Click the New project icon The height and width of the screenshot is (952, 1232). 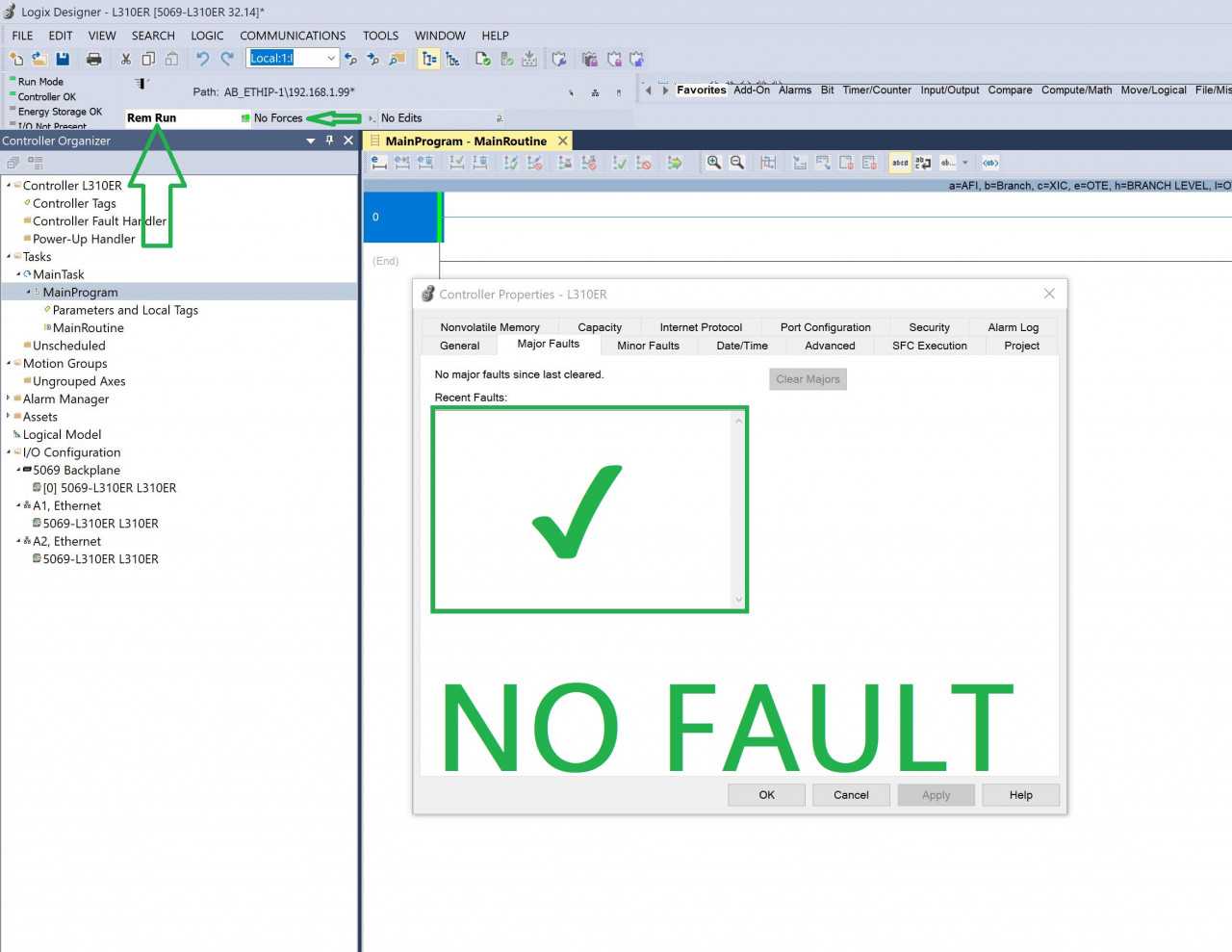tap(16, 59)
